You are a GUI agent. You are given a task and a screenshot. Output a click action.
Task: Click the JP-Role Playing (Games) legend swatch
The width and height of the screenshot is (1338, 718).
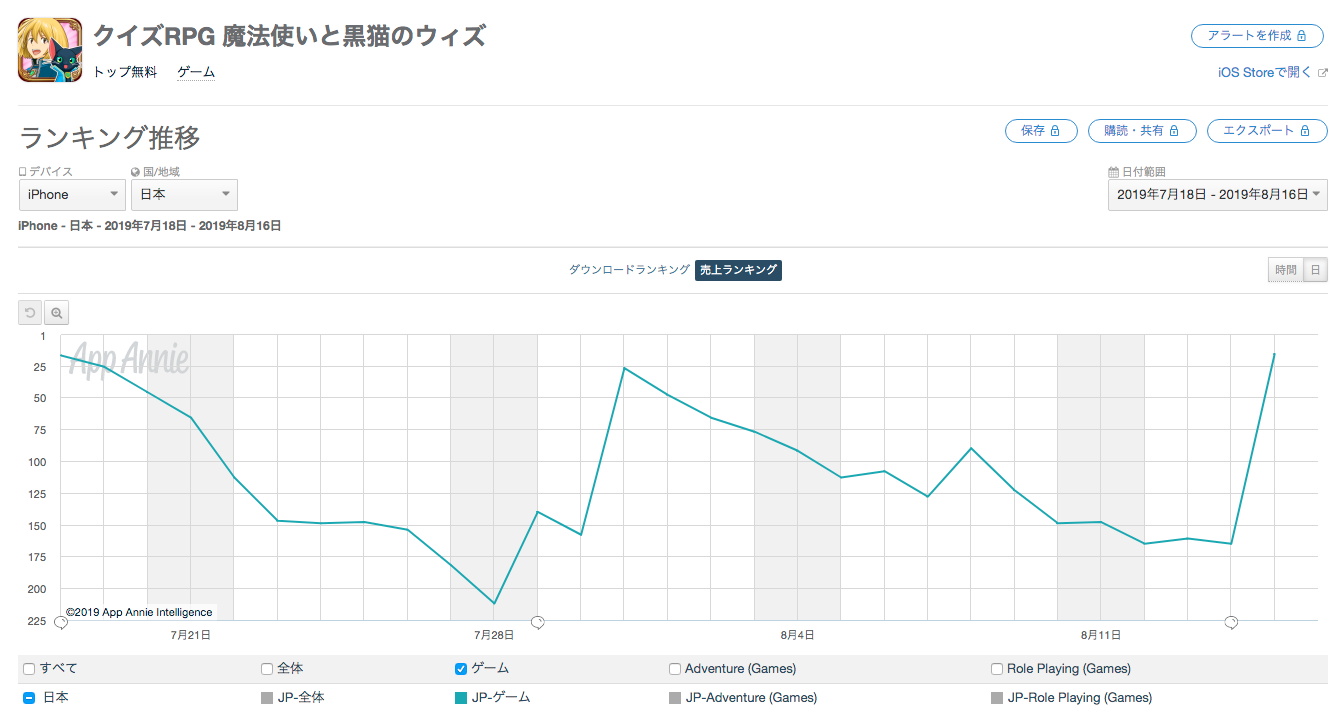point(997,698)
